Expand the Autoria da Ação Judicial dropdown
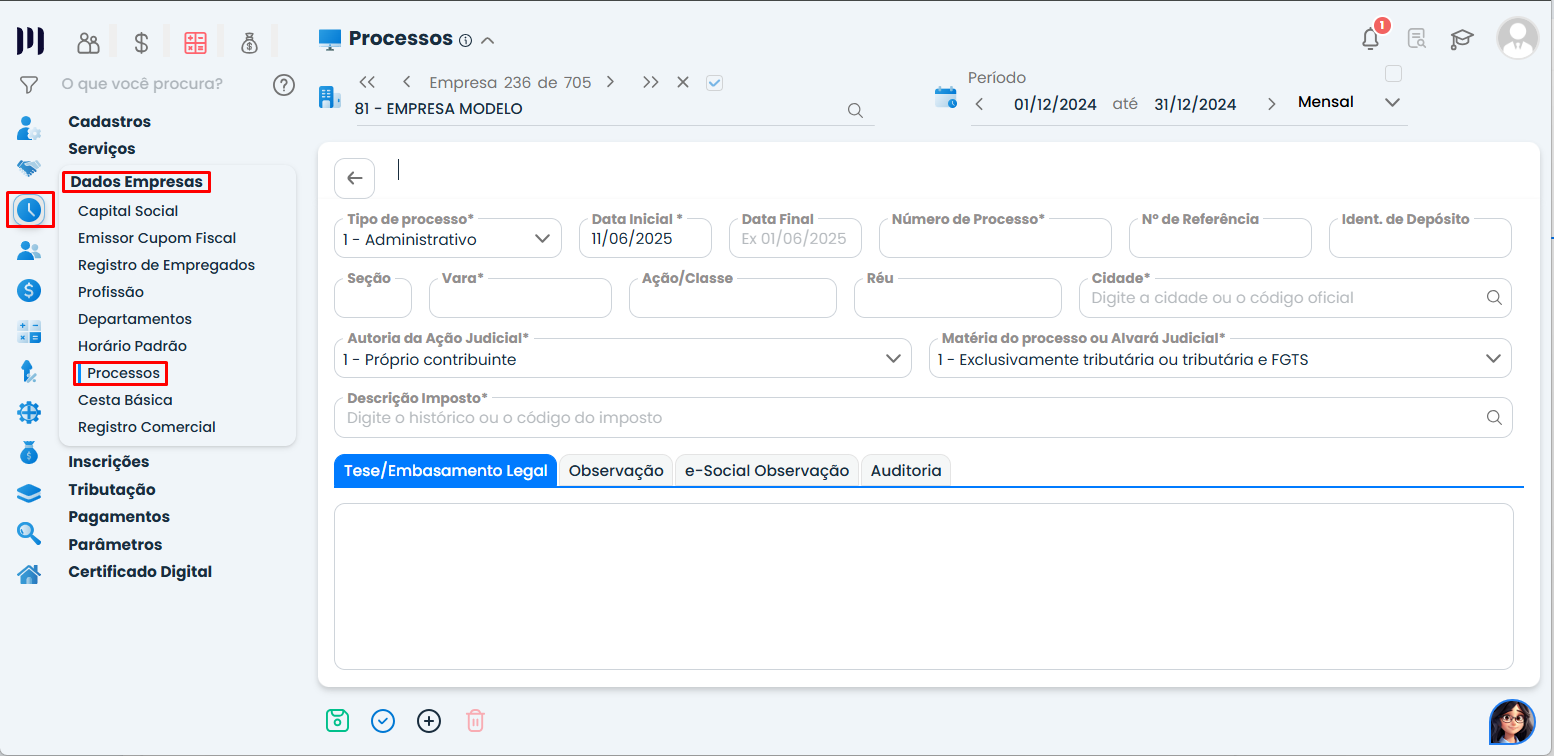This screenshot has width=1554, height=756. pos(622,359)
